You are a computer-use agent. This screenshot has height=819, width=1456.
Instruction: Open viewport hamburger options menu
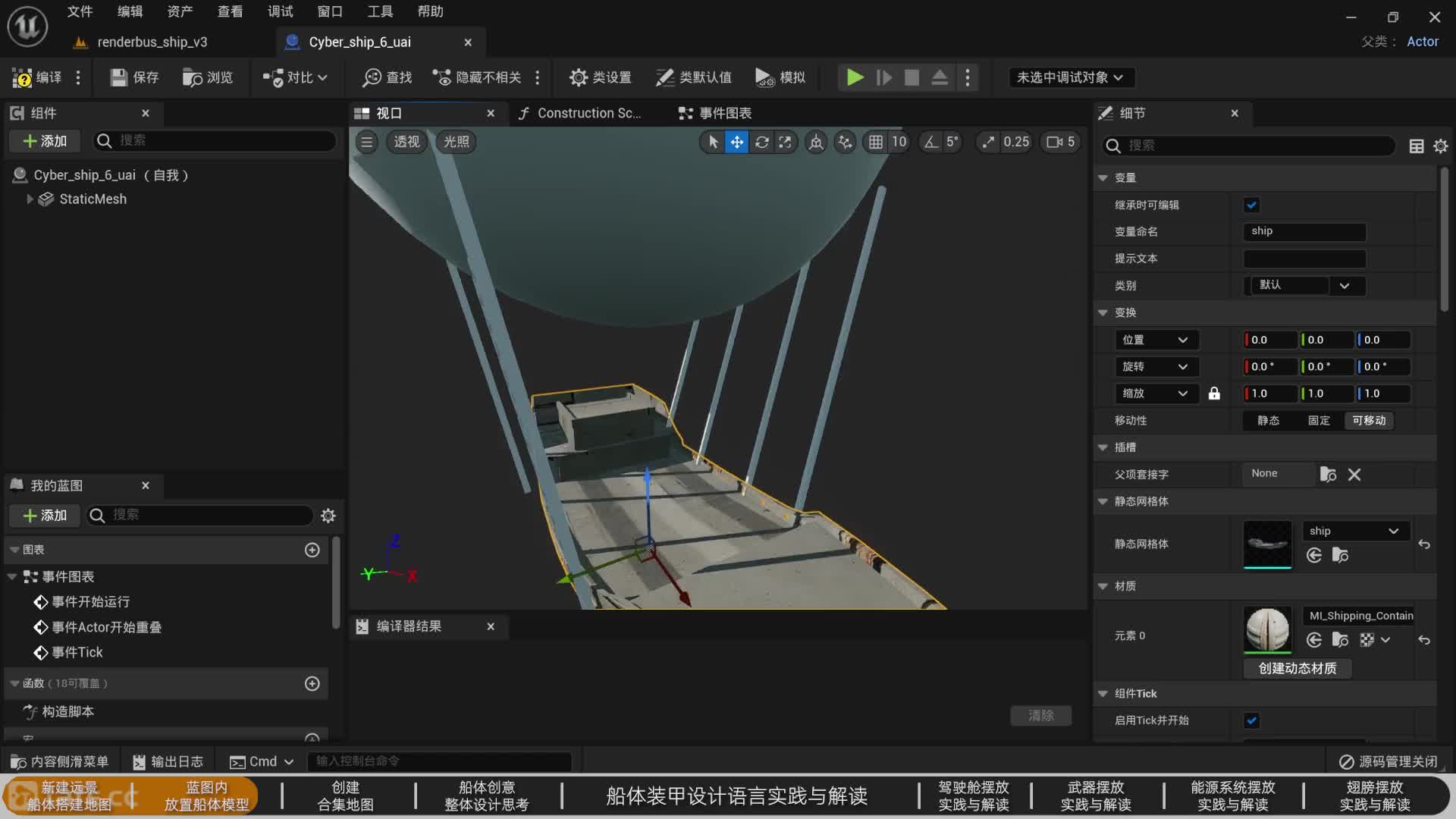coord(367,142)
